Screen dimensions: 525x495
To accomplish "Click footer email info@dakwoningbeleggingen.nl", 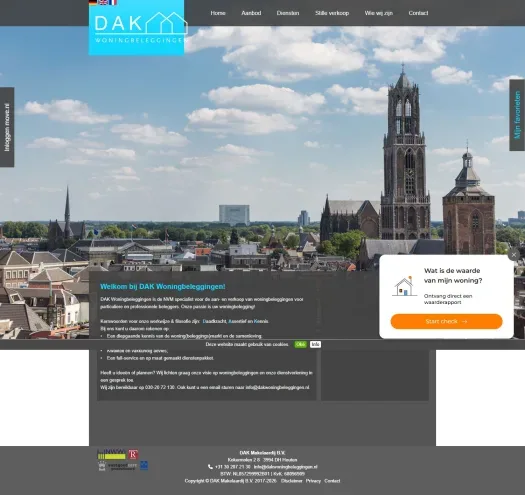I will [x=286, y=467].
